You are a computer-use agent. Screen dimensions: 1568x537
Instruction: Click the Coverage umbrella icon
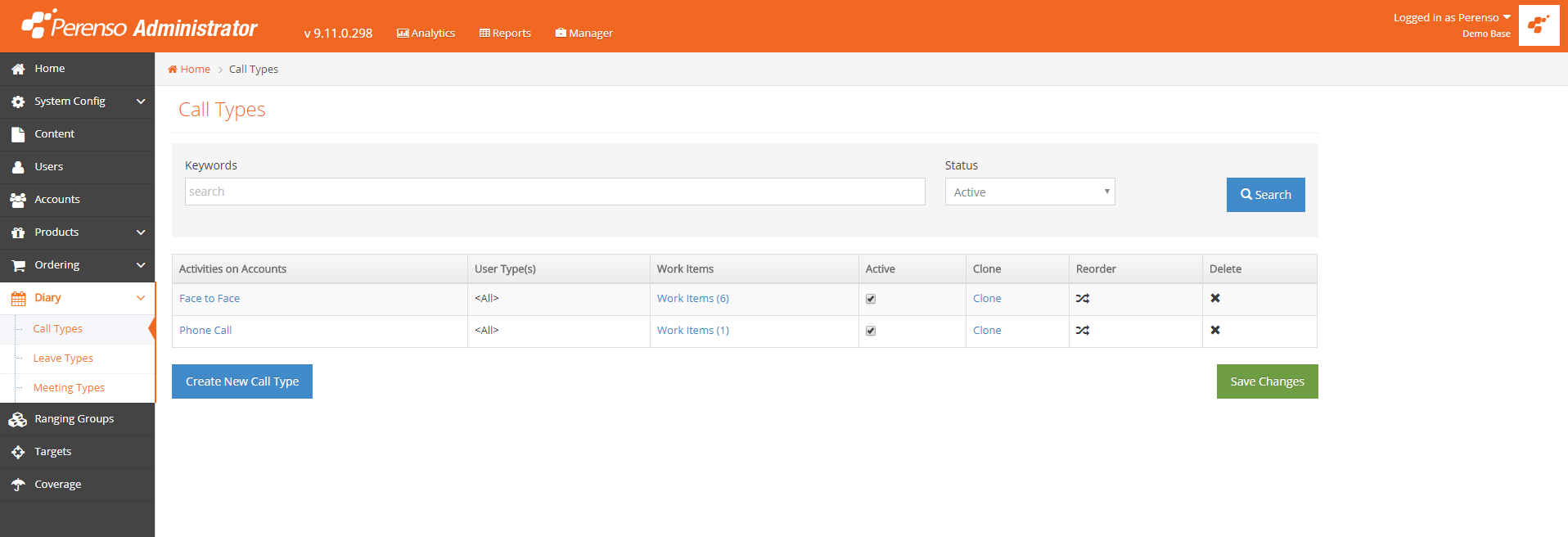point(18,485)
